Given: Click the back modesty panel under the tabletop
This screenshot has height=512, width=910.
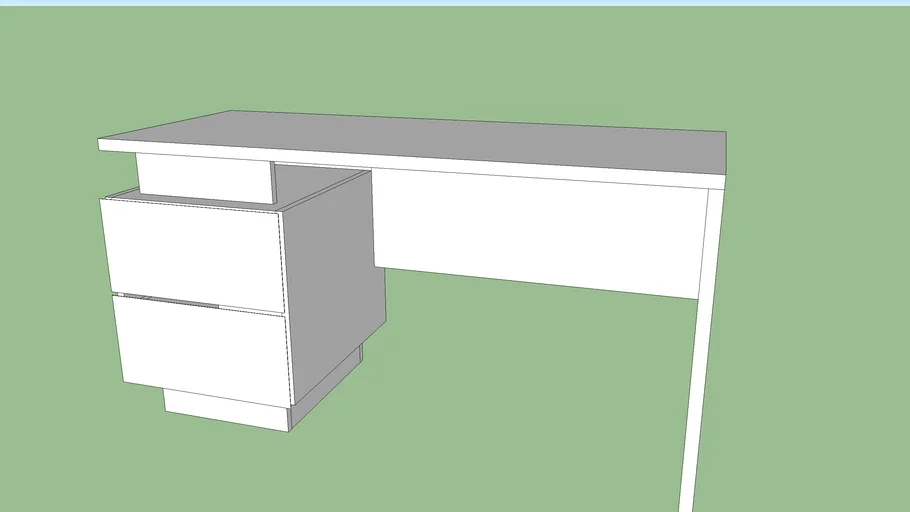Looking at the screenshot, I should [x=540, y=230].
